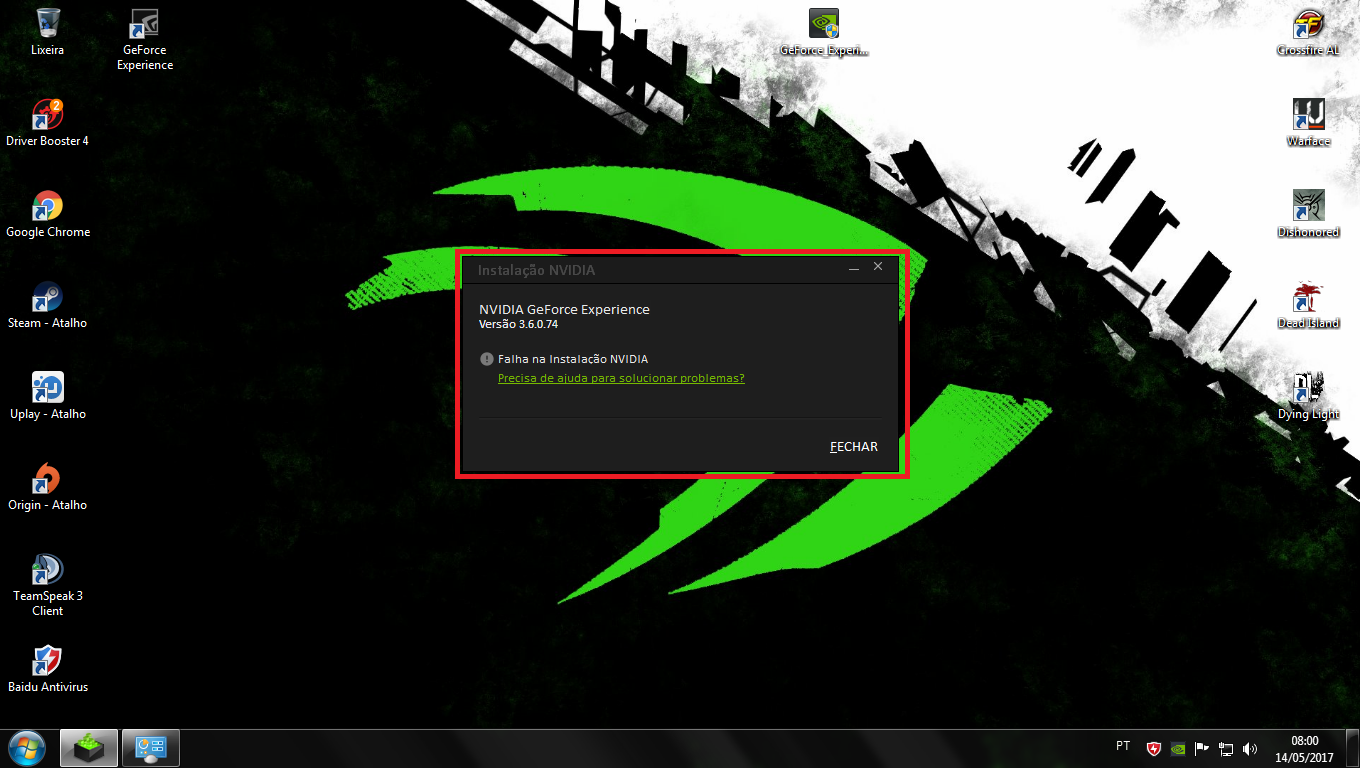Open the Windows Start menu orb

[x=26, y=748]
